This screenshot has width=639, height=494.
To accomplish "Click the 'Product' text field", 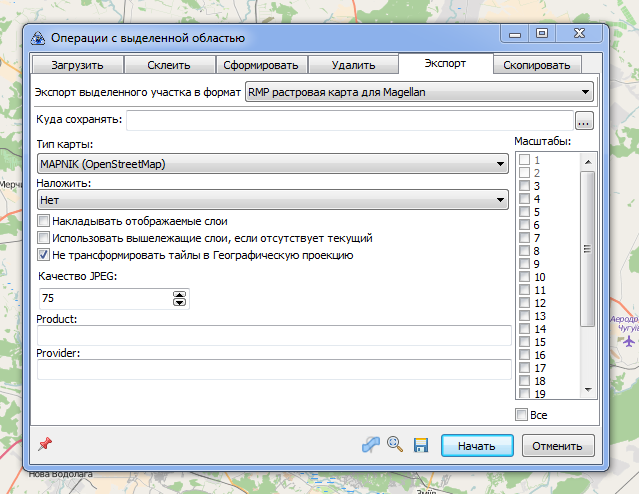I will click(x=272, y=335).
